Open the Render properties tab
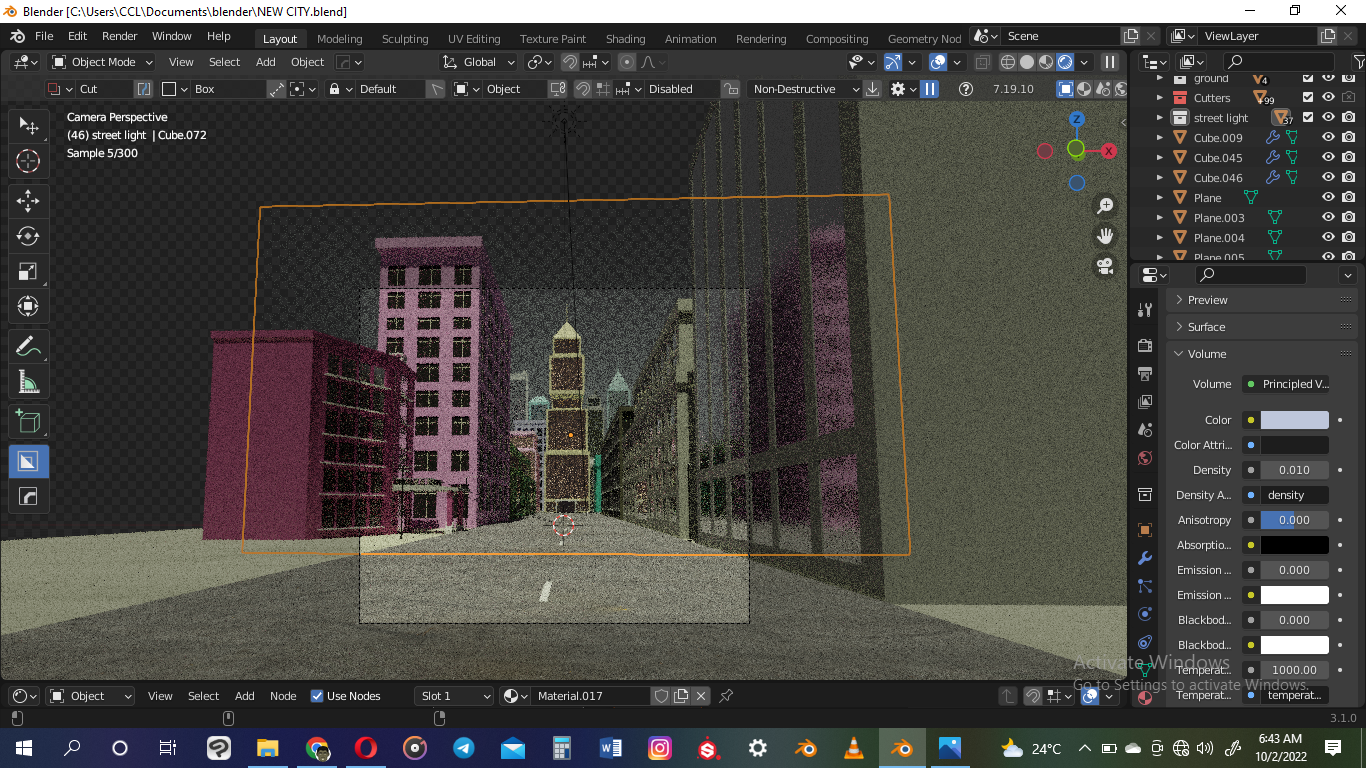The image size is (1366, 768). click(x=1145, y=345)
